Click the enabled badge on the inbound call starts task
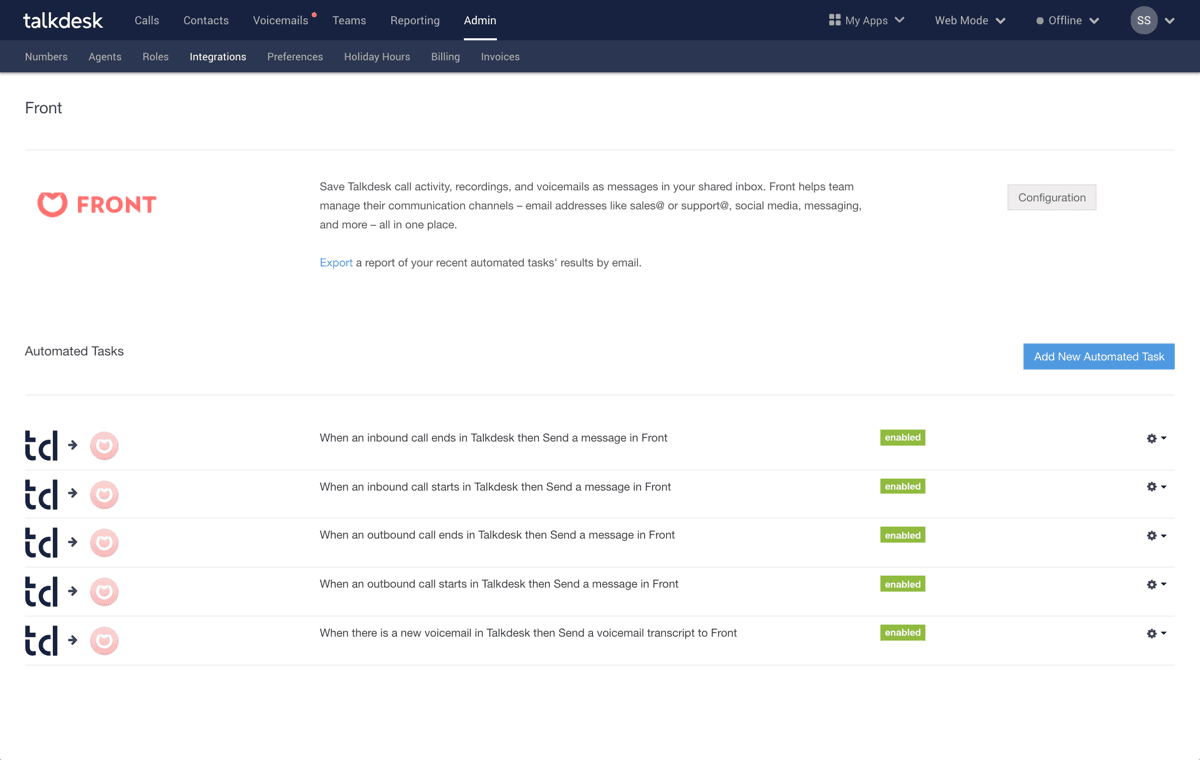This screenshot has width=1200, height=760. (x=902, y=486)
